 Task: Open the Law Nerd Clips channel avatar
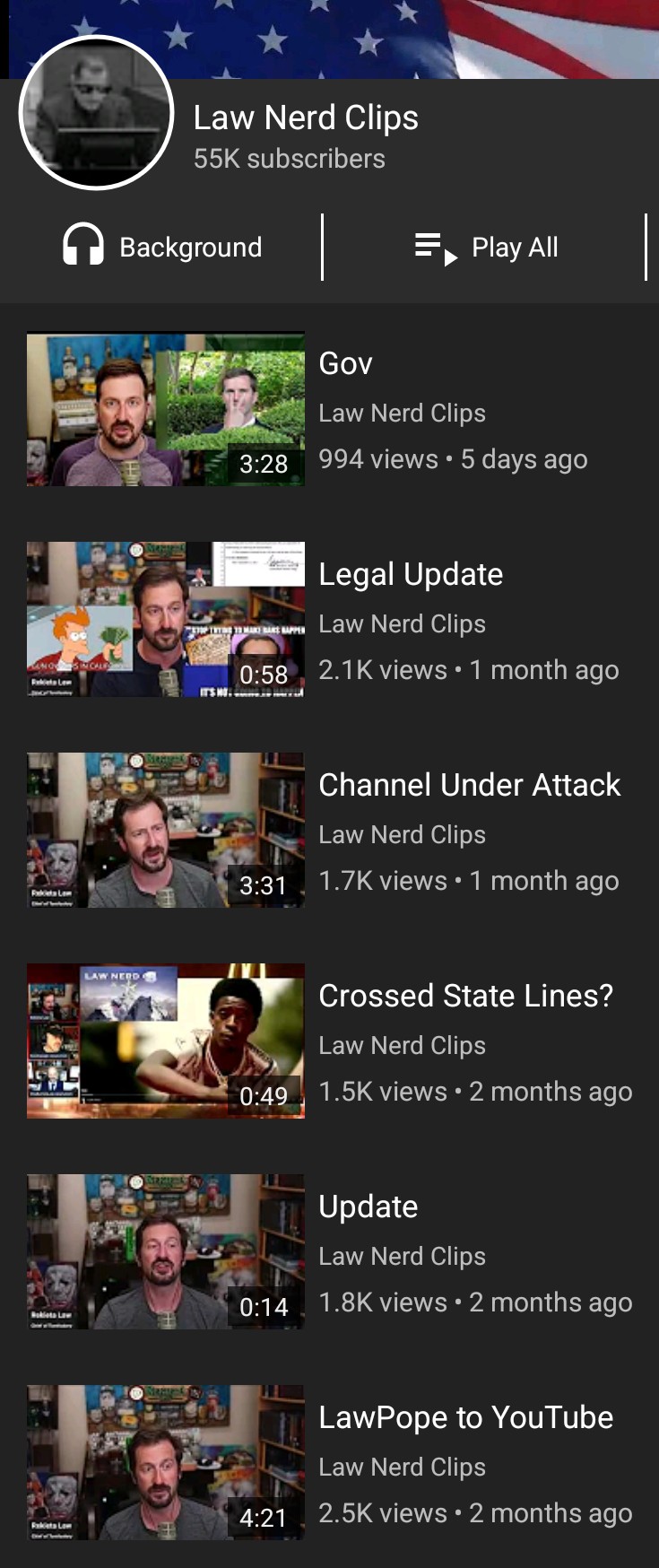pyautogui.click(x=96, y=113)
